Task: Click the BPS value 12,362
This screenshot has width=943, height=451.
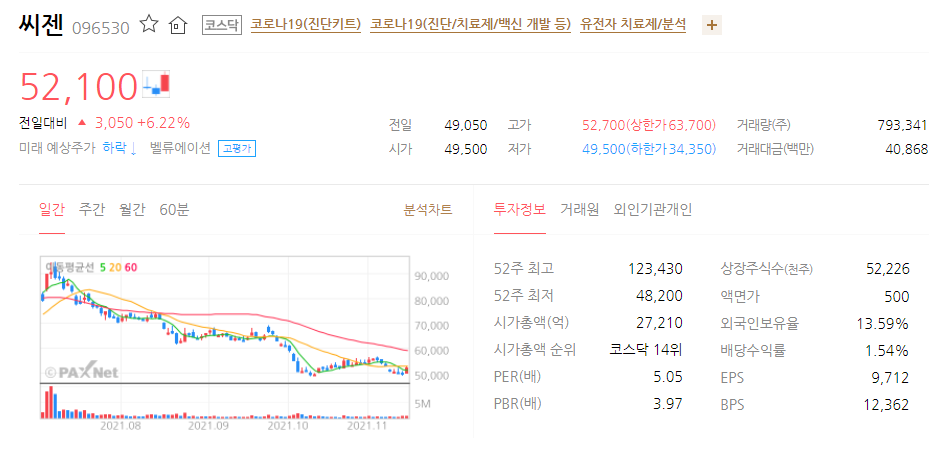Action: click(888, 405)
